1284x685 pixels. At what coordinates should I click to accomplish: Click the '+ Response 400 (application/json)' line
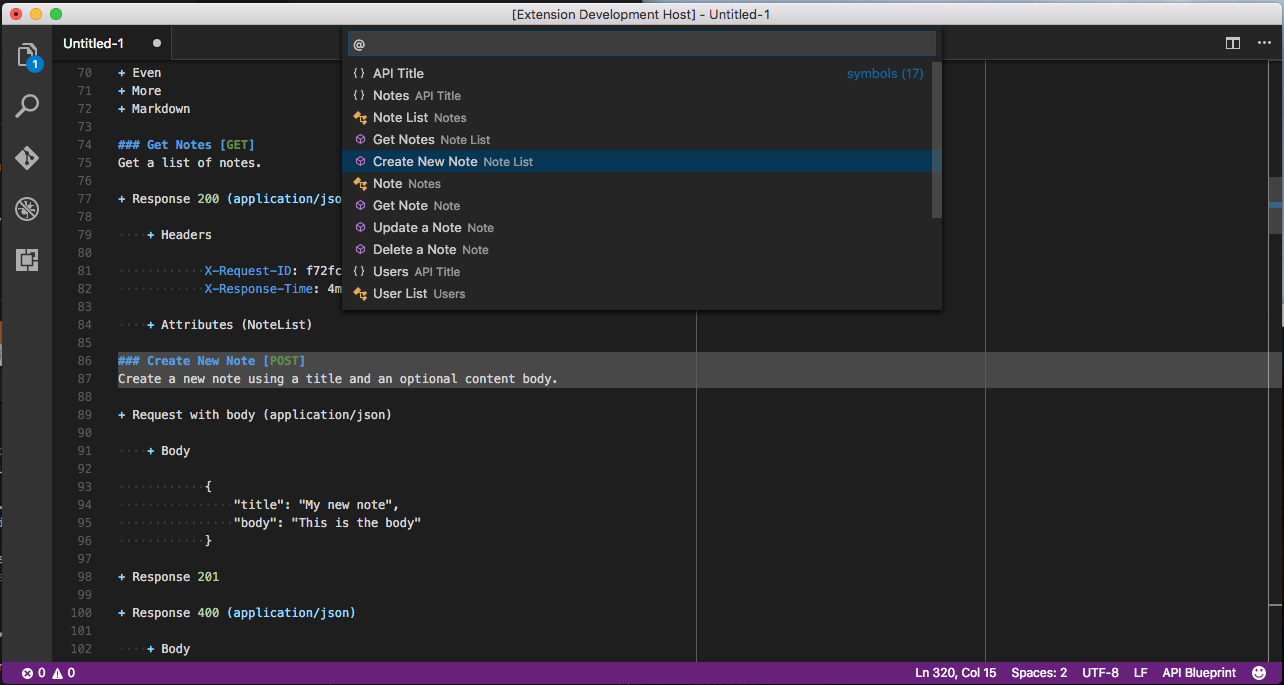point(237,613)
